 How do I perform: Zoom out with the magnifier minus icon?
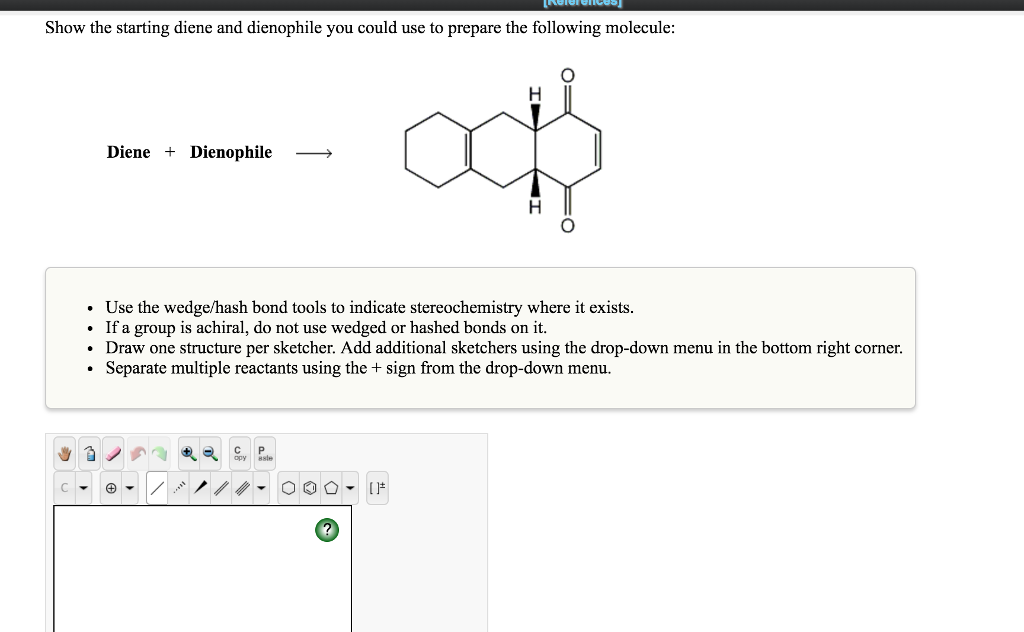point(211,452)
